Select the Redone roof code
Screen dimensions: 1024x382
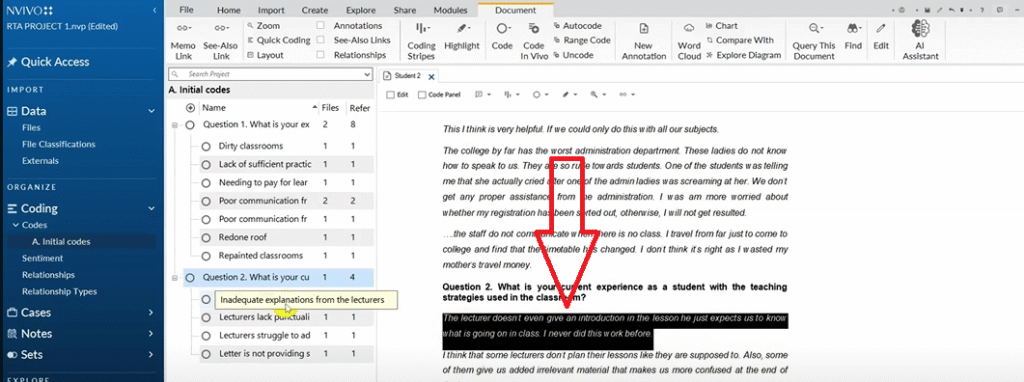pos(242,237)
